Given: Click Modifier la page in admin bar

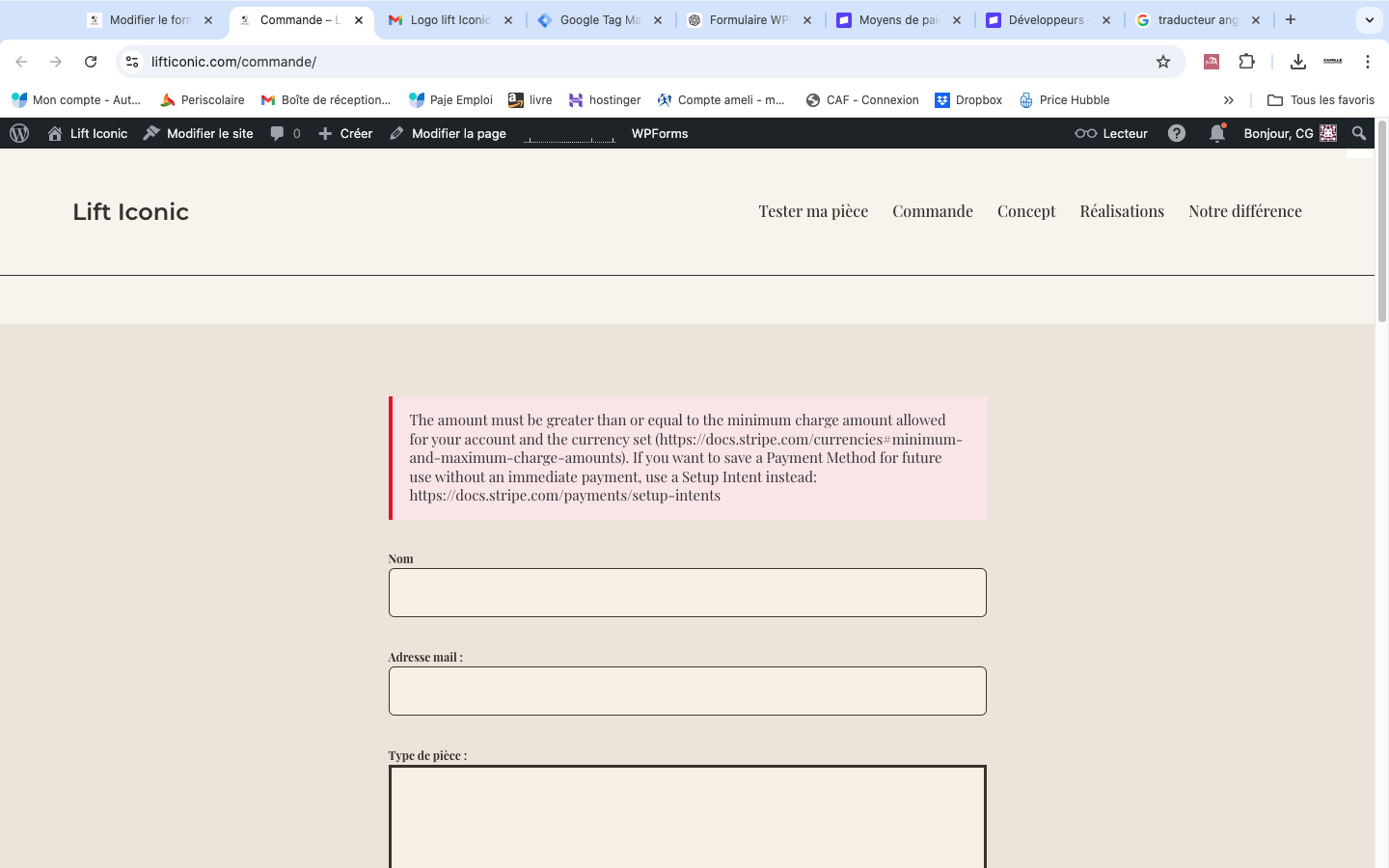Looking at the screenshot, I should pyautogui.click(x=448, y=133).
